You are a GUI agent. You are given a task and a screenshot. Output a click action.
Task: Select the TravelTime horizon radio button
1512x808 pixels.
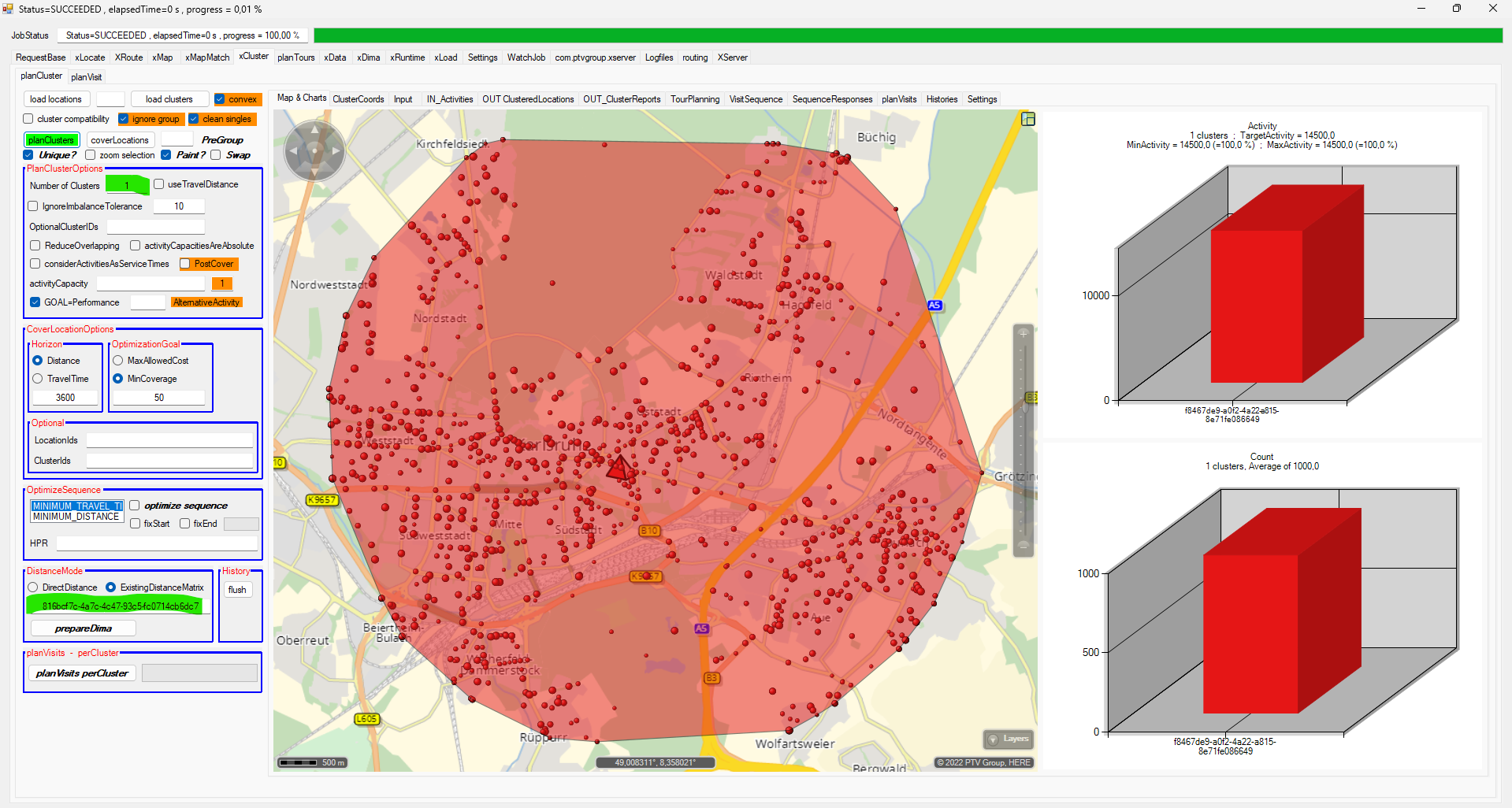[38, 379]
